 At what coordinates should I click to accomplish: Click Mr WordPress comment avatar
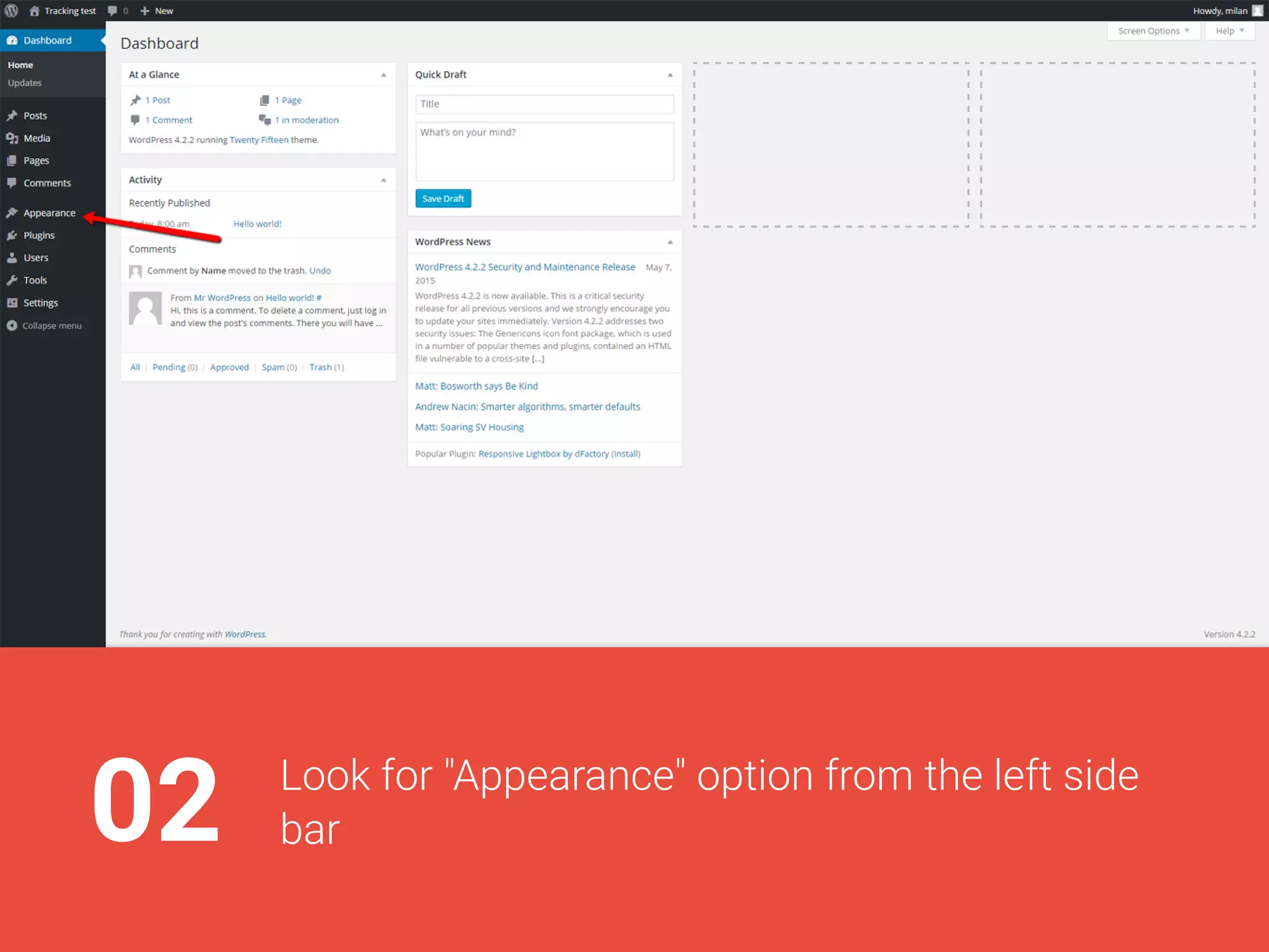click(146, 308)
